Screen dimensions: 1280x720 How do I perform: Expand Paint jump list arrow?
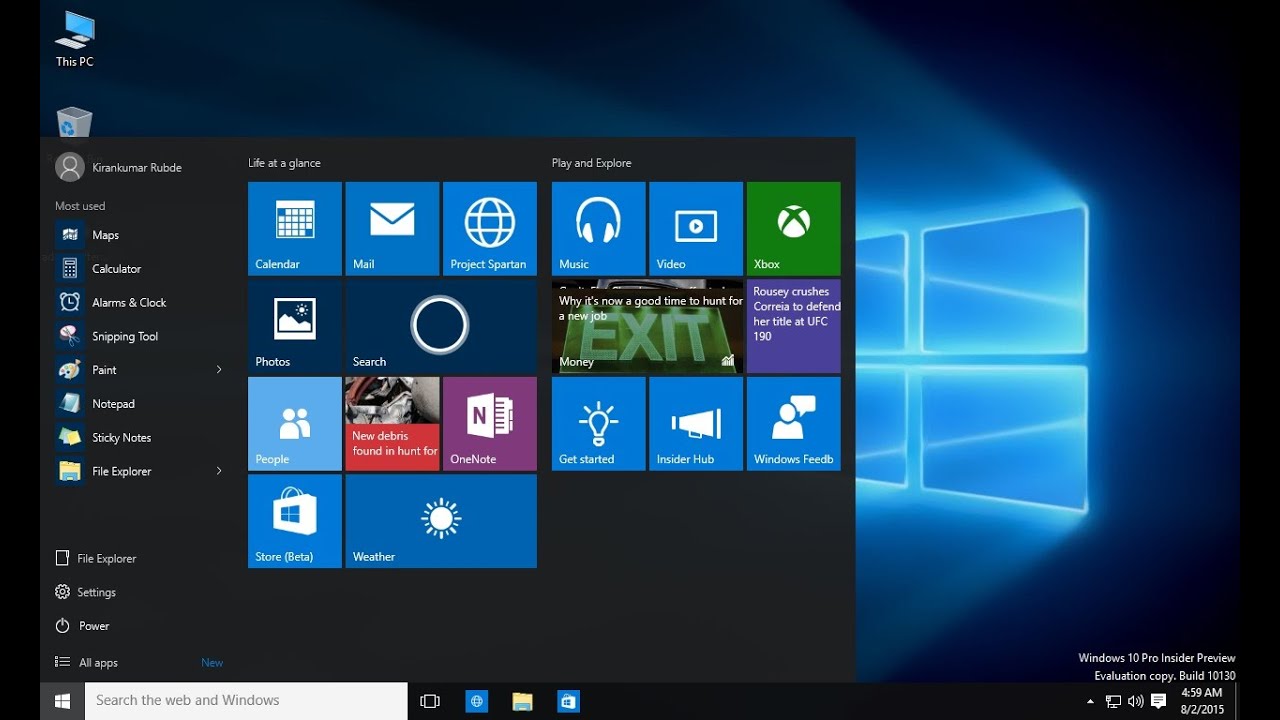point(219,370)
